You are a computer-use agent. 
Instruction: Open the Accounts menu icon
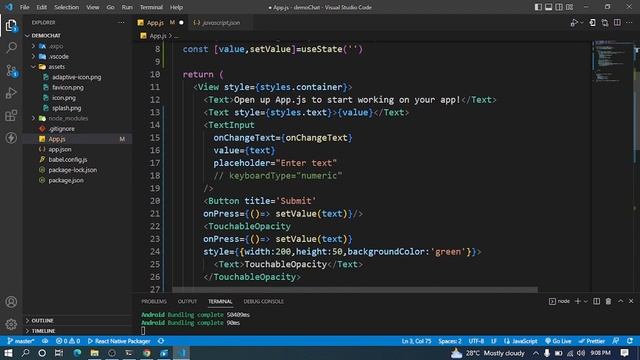pyautogui.click(x=11, y=302)
